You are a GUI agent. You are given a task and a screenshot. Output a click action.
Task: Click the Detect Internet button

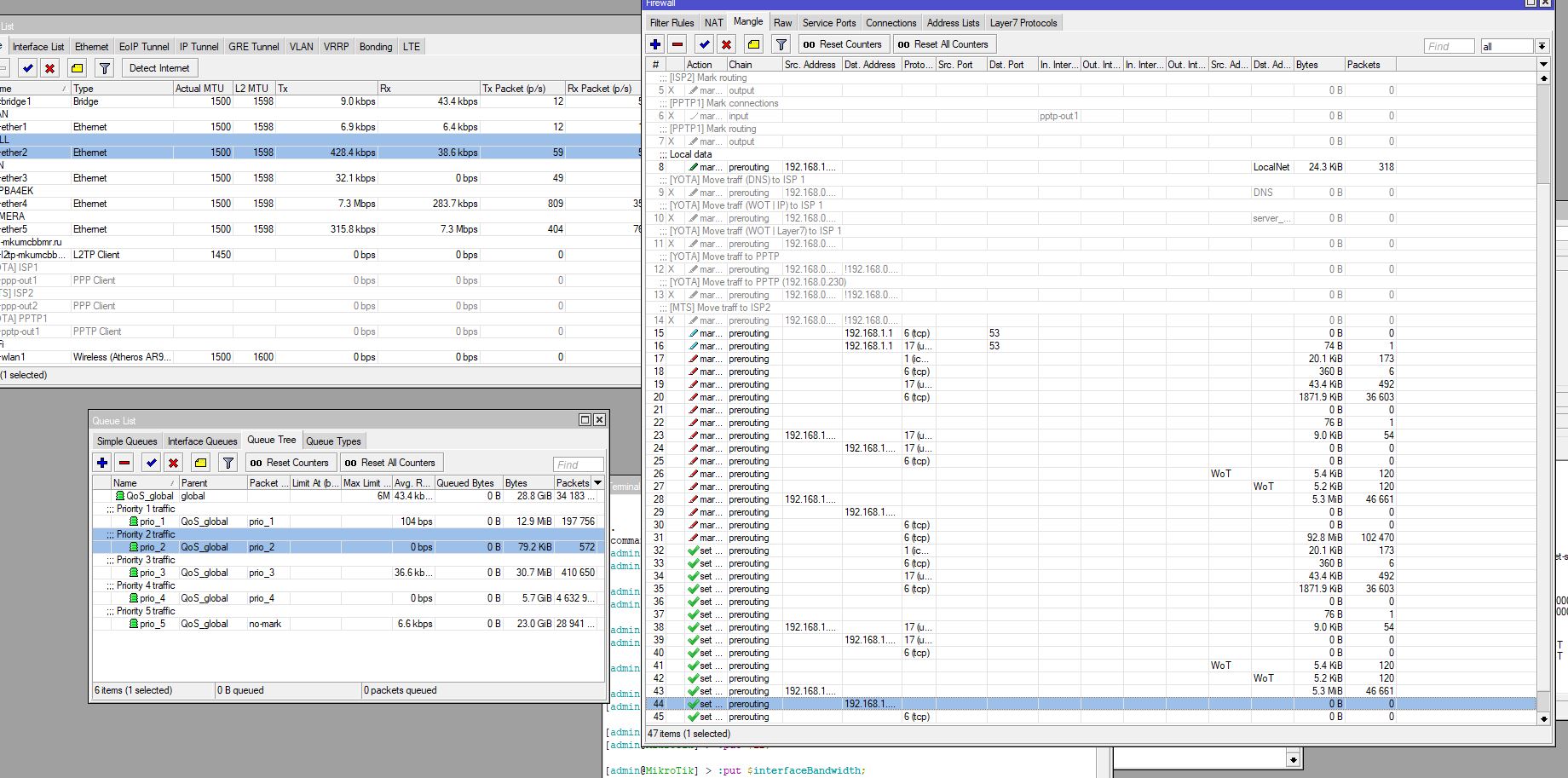tap(159, 68)
